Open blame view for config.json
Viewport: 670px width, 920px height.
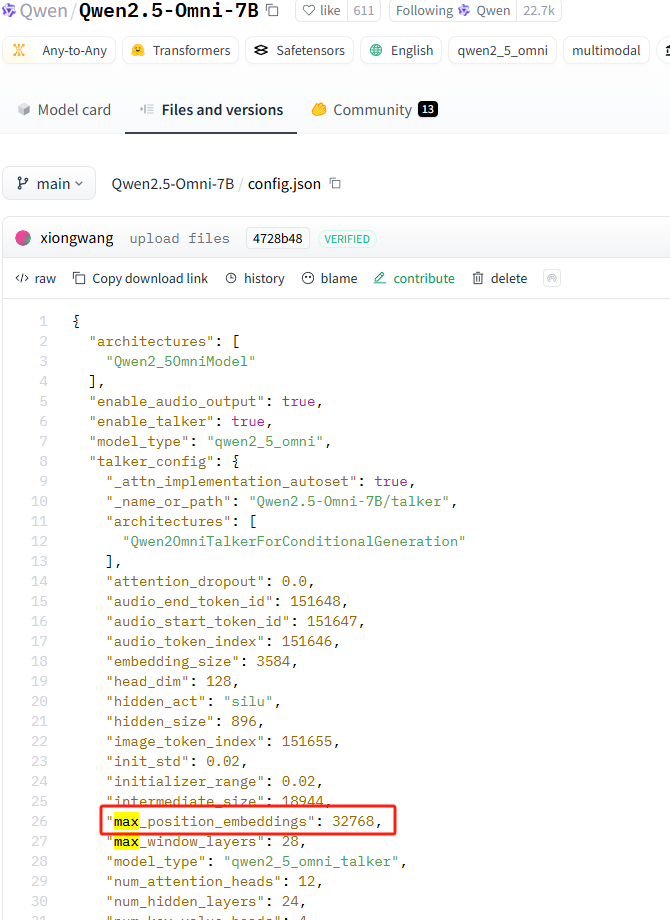(329, 278)
